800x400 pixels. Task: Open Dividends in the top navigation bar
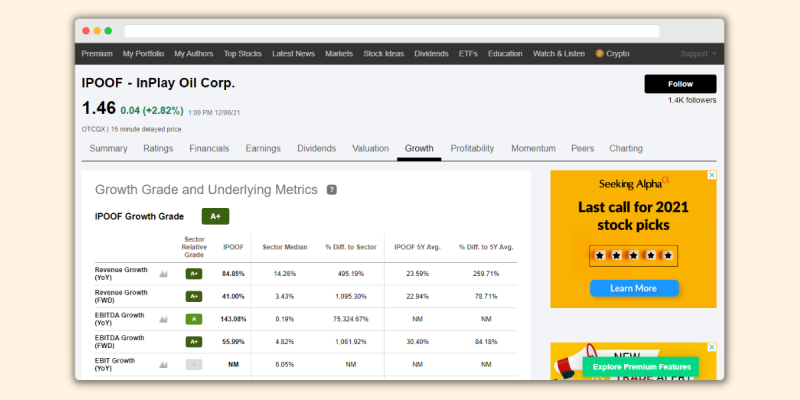tap(432, 54)
